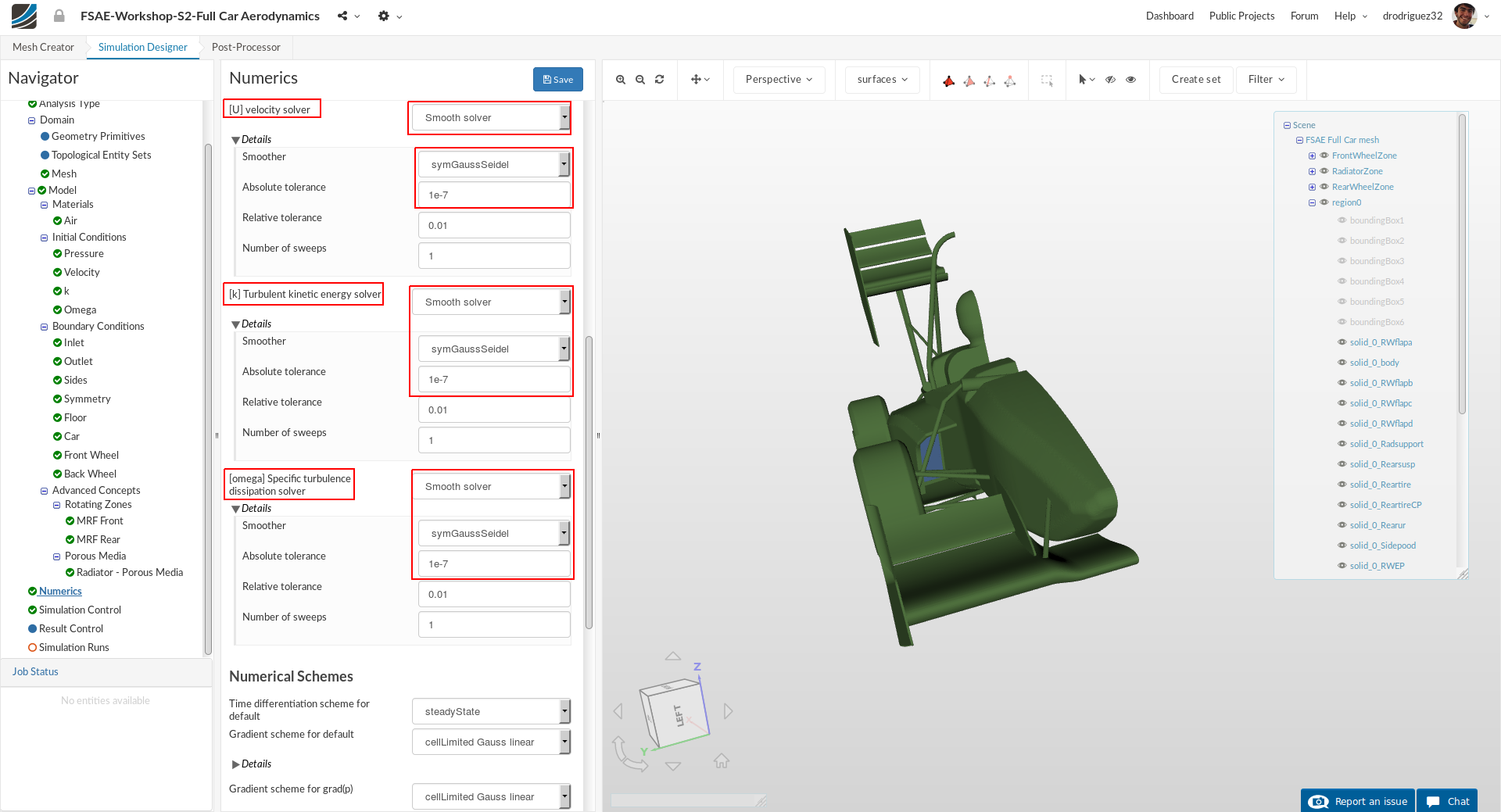Open the Perspective view dropdown
This screenshot has width=1501, height=812.
click(x=779, y=80)
